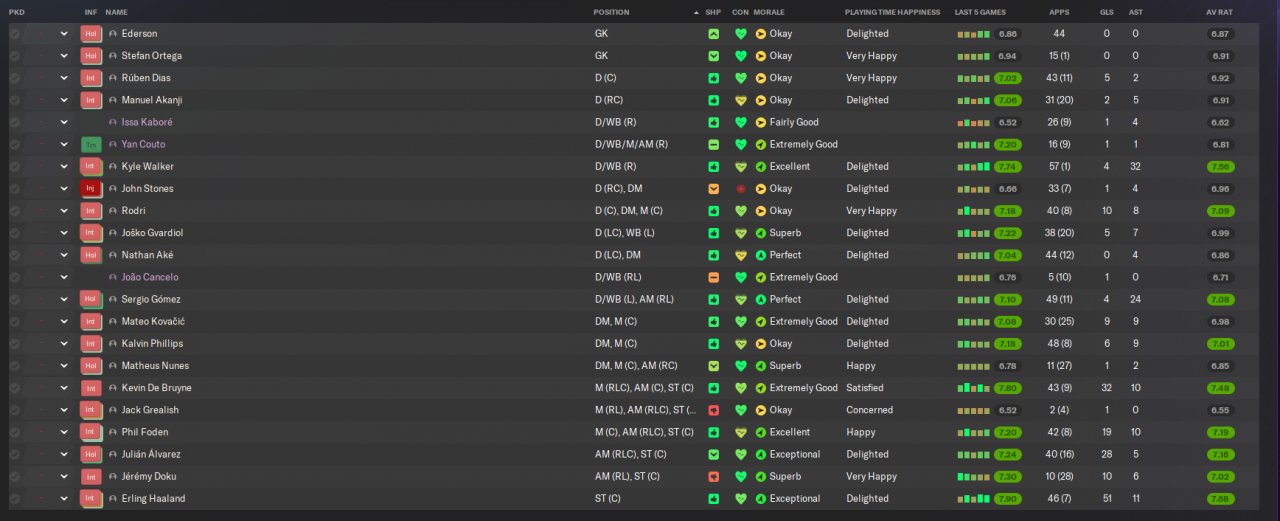This screenshot has height=521, width=1280.
Task: Open the selection dropdown on Issa Kaboré's row
Action: tap(64, 122)
